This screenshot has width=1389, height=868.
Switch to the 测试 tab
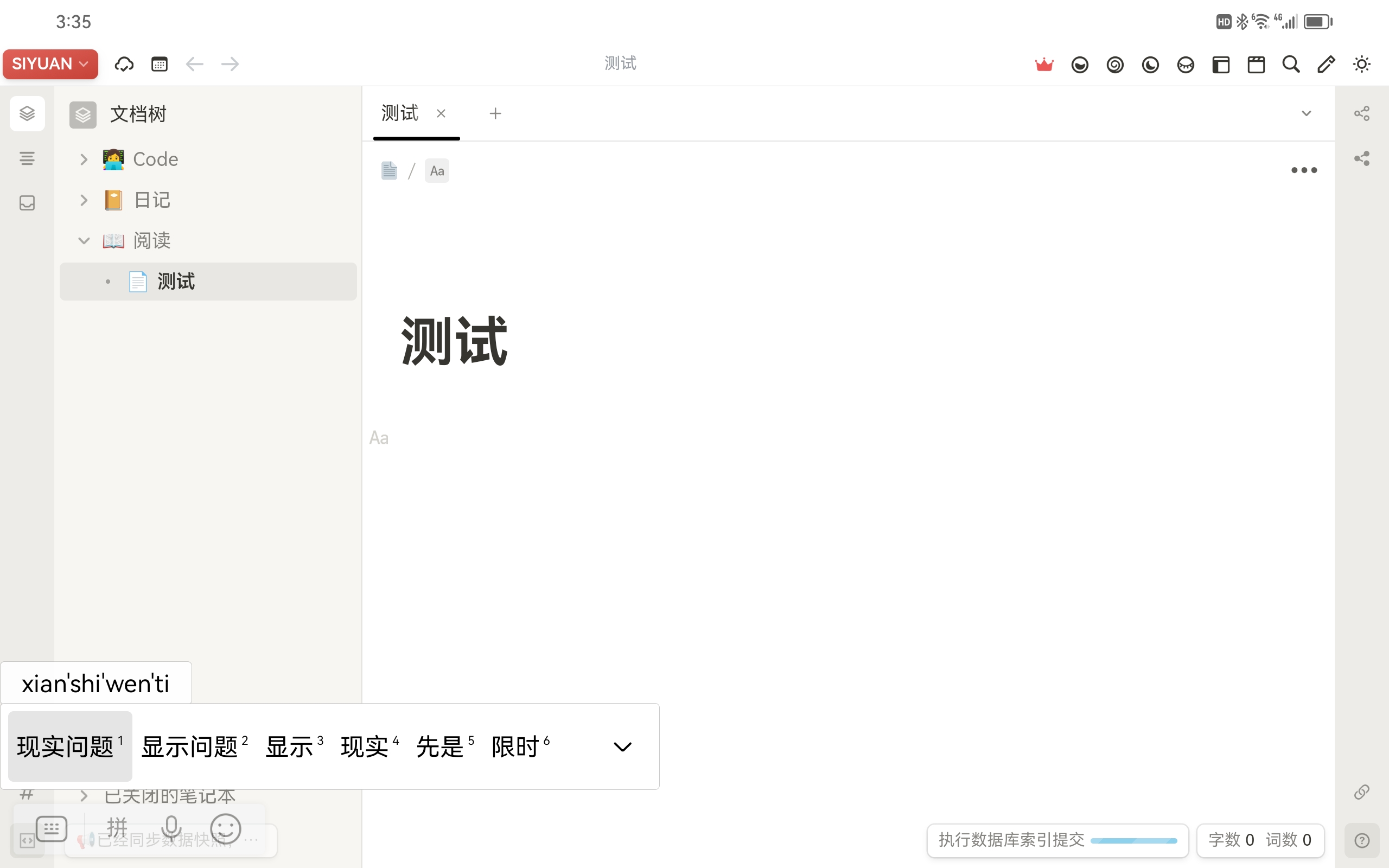(x=399, y=113)
